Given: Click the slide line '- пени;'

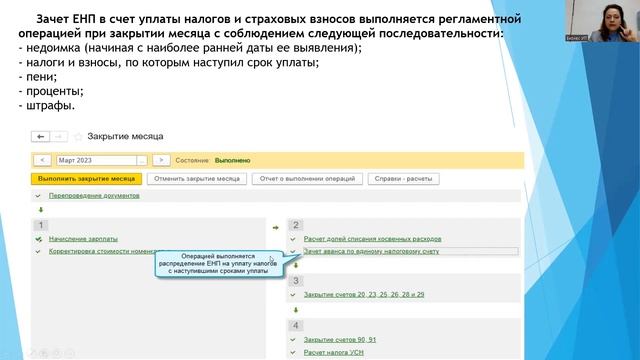Looking at the screenshot, I should [x=38, y=77].
